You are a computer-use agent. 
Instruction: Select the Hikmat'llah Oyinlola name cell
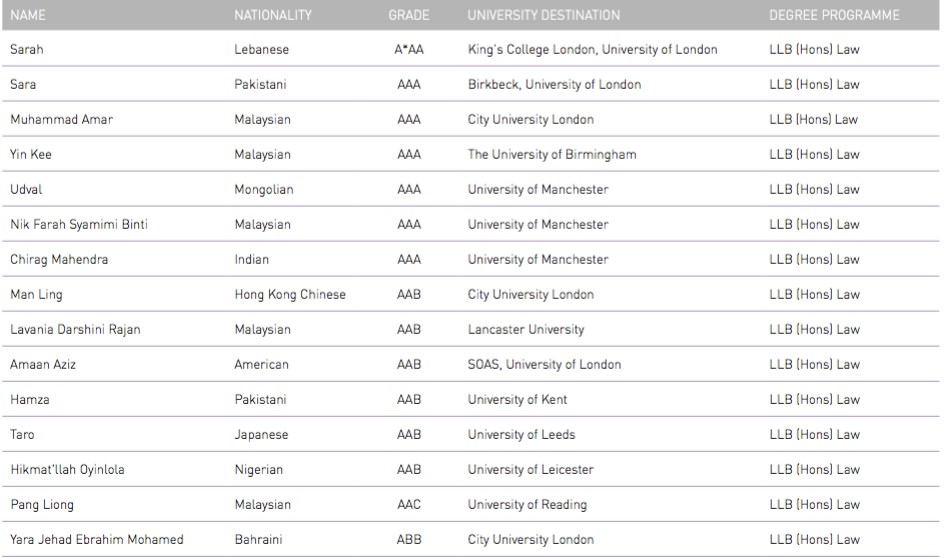coord(67,470)
